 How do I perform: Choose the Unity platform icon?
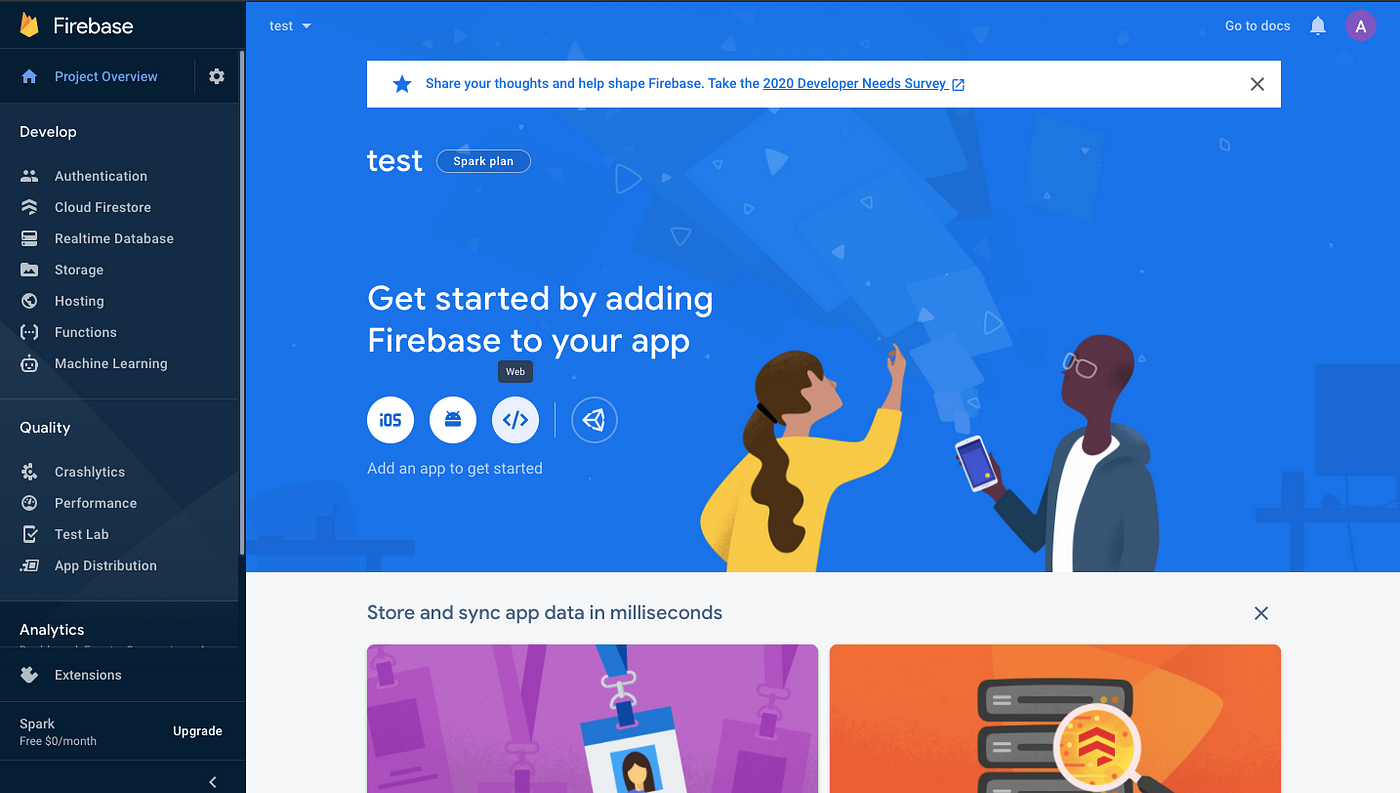pos(594,420)
